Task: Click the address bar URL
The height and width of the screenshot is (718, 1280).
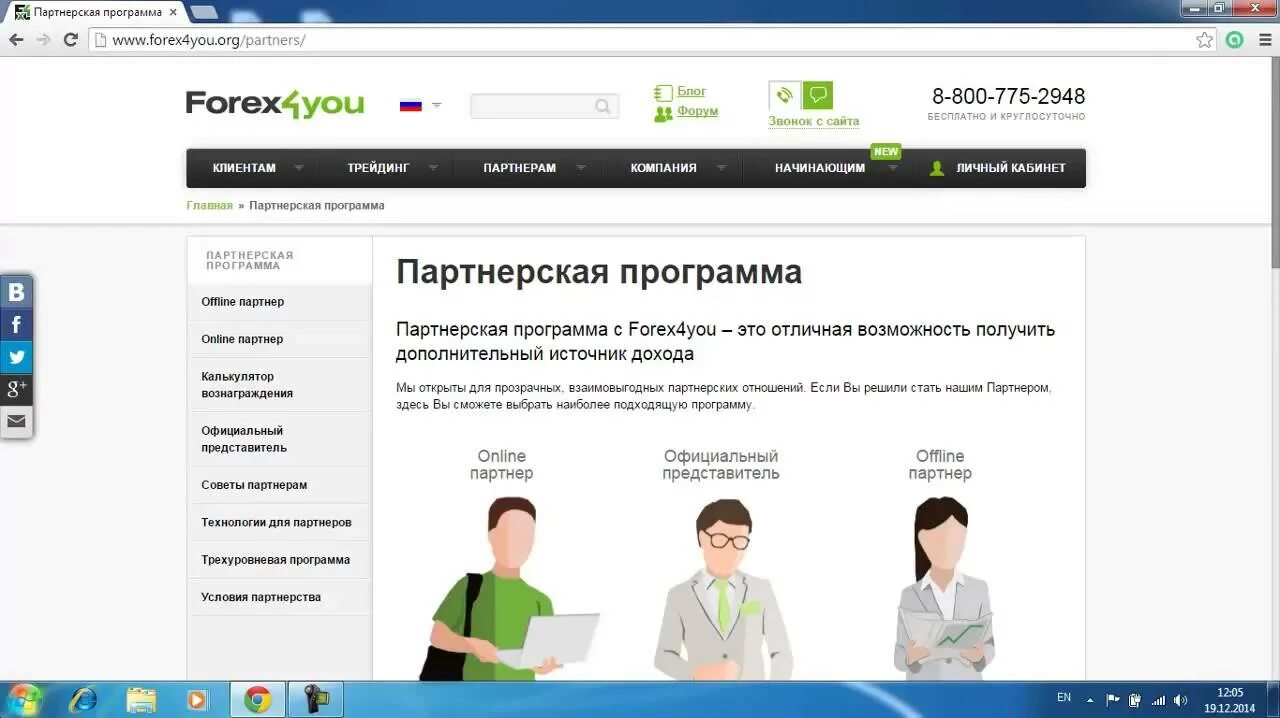Action: point(209,40)
